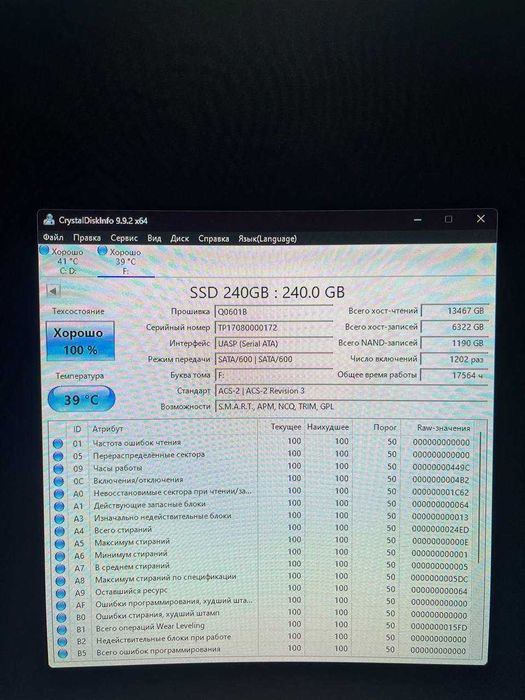Select the Перераспределённые сектора row text
The image size is (525, 700).
point(149,455)
